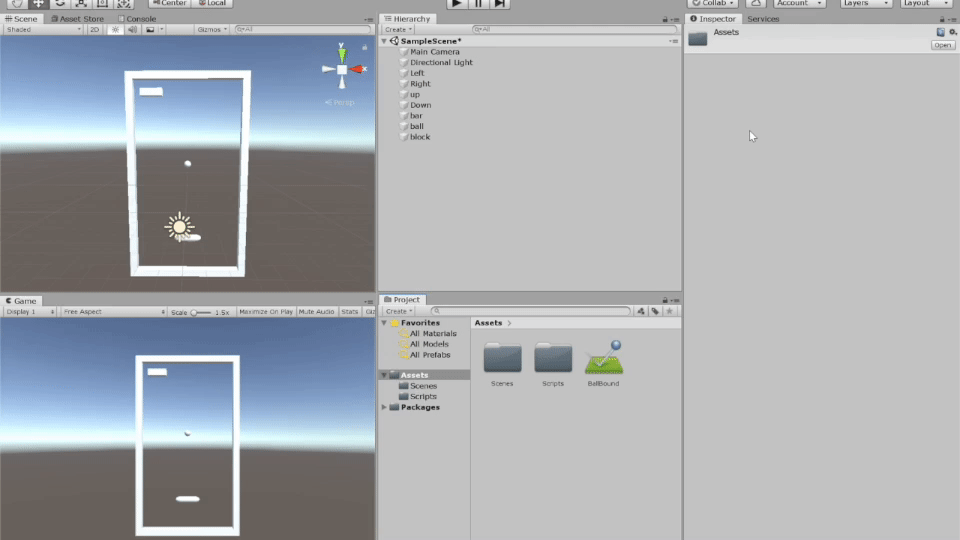
Task: Click the Pause button in the top toolbar
Action: 478,4
